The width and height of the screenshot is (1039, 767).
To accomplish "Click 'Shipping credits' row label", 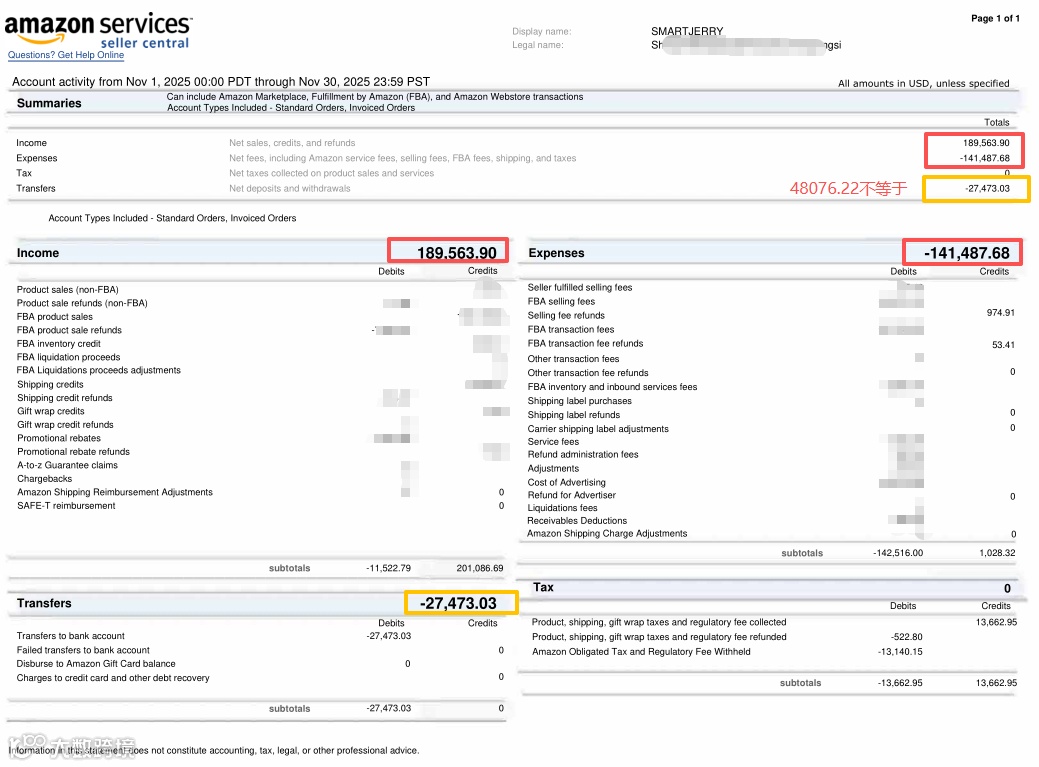I will [x=50, y=385].
